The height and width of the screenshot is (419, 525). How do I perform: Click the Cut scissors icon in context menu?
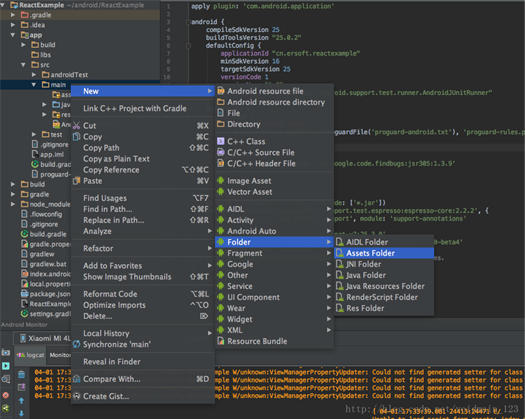pyautogui.click(x=77, y=126)
